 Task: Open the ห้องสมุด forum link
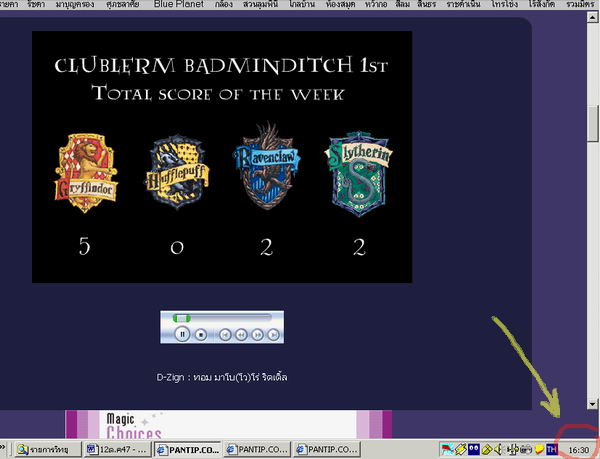pos(340,4)
